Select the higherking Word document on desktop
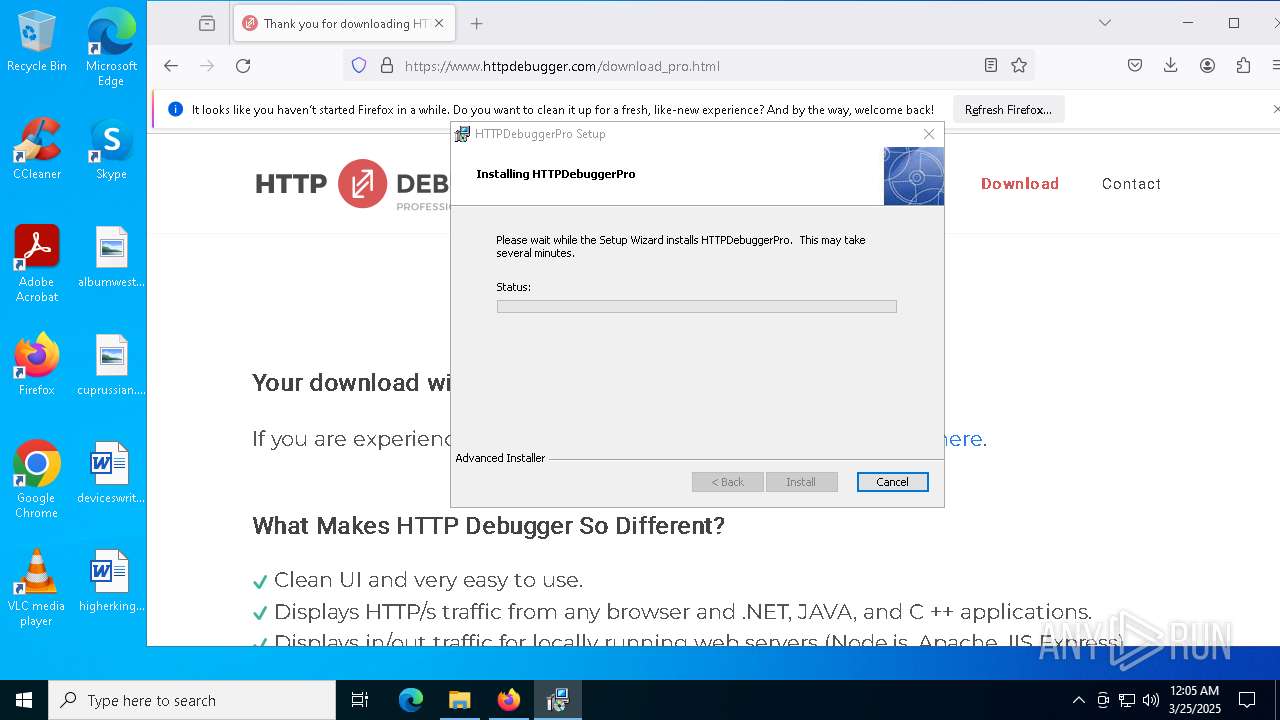1280x720 pixels. (x=111, y=581)
